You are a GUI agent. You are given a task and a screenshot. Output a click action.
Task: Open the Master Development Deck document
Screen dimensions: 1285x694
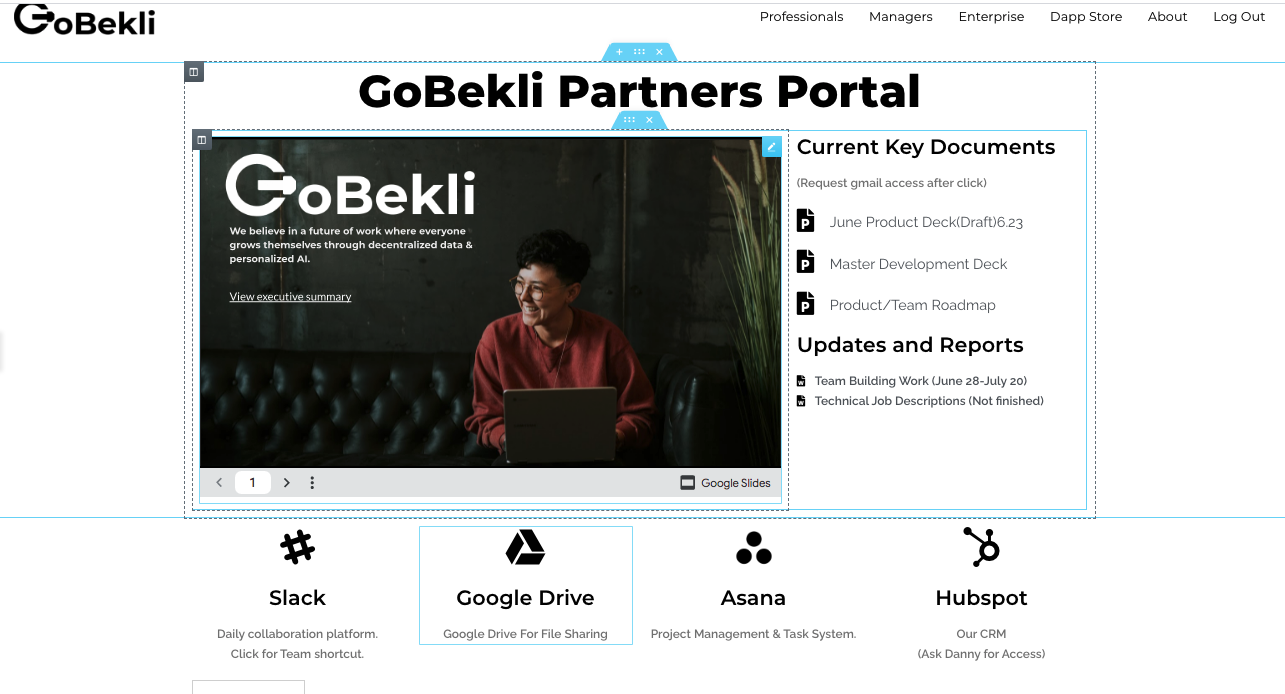[918, 264]
